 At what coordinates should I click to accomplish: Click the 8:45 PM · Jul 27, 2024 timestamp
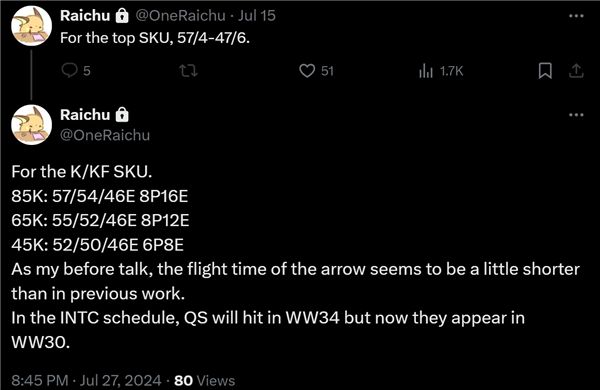[x=86, y=380]
